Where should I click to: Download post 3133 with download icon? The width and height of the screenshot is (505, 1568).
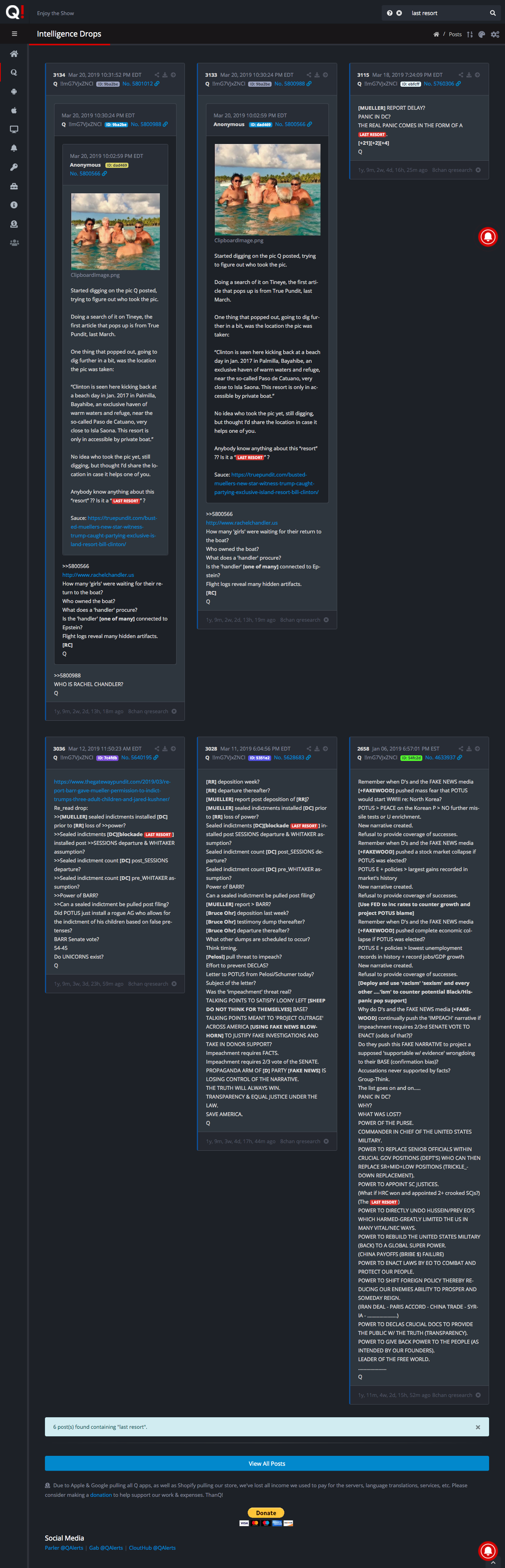(x=317, y=75)
